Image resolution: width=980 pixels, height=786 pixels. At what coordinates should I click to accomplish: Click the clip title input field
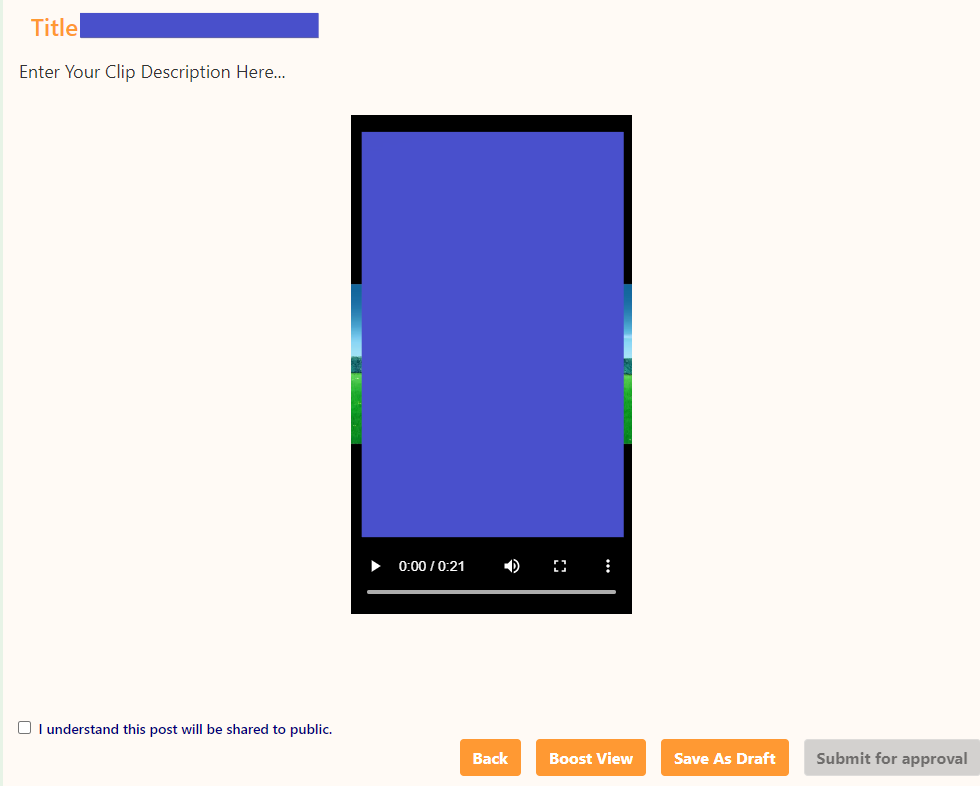198,26
